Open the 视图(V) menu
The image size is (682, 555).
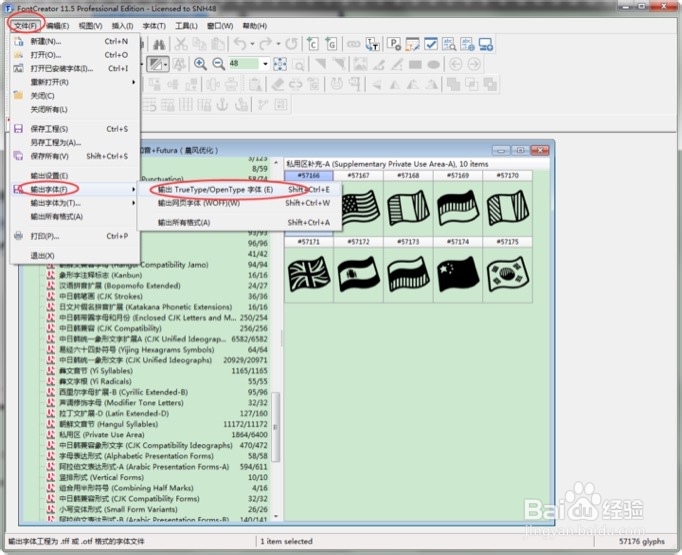coord(90,26)
